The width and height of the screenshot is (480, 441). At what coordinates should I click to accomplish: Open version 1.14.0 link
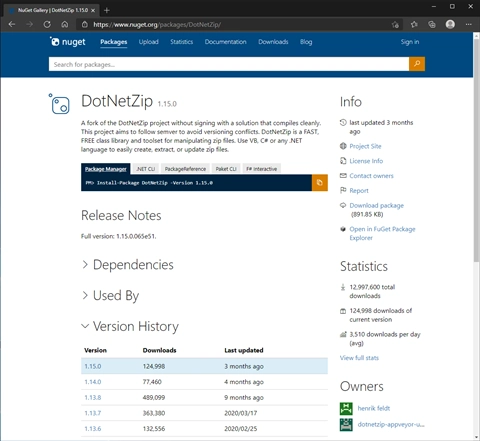pos(93,382)
